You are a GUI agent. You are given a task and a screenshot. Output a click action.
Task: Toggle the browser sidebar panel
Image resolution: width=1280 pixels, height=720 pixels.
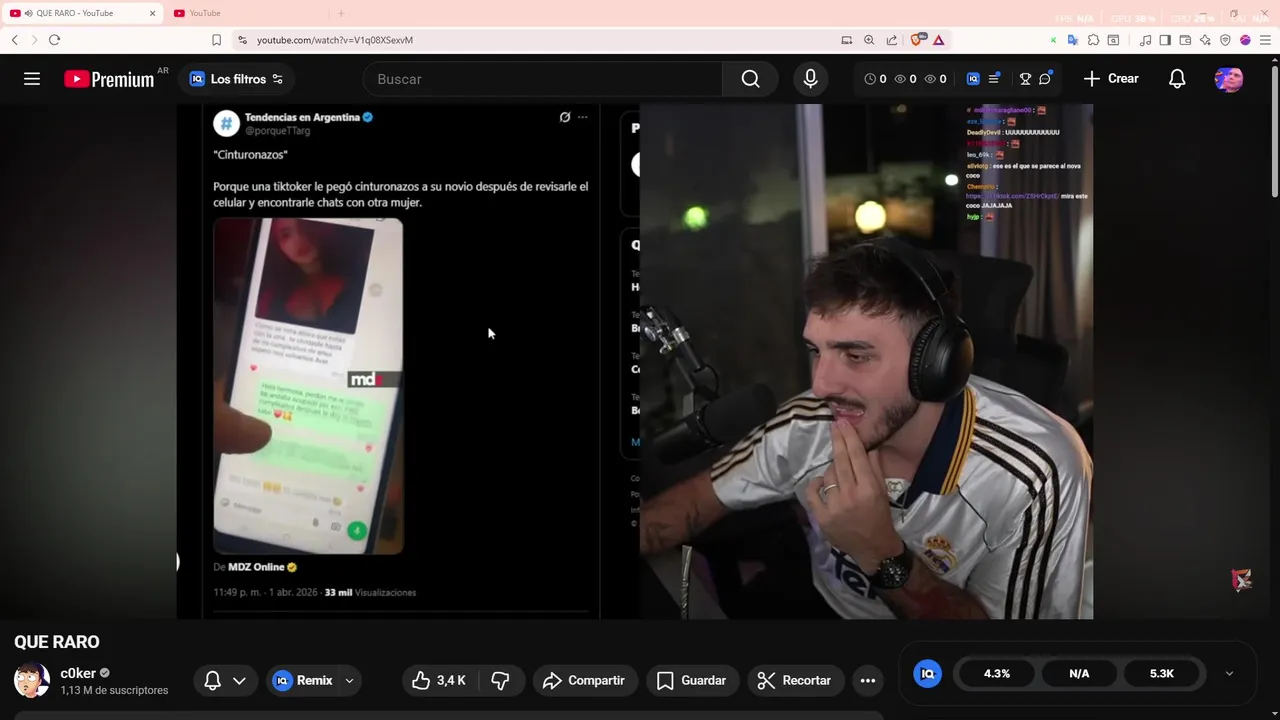click(1165, 40)
